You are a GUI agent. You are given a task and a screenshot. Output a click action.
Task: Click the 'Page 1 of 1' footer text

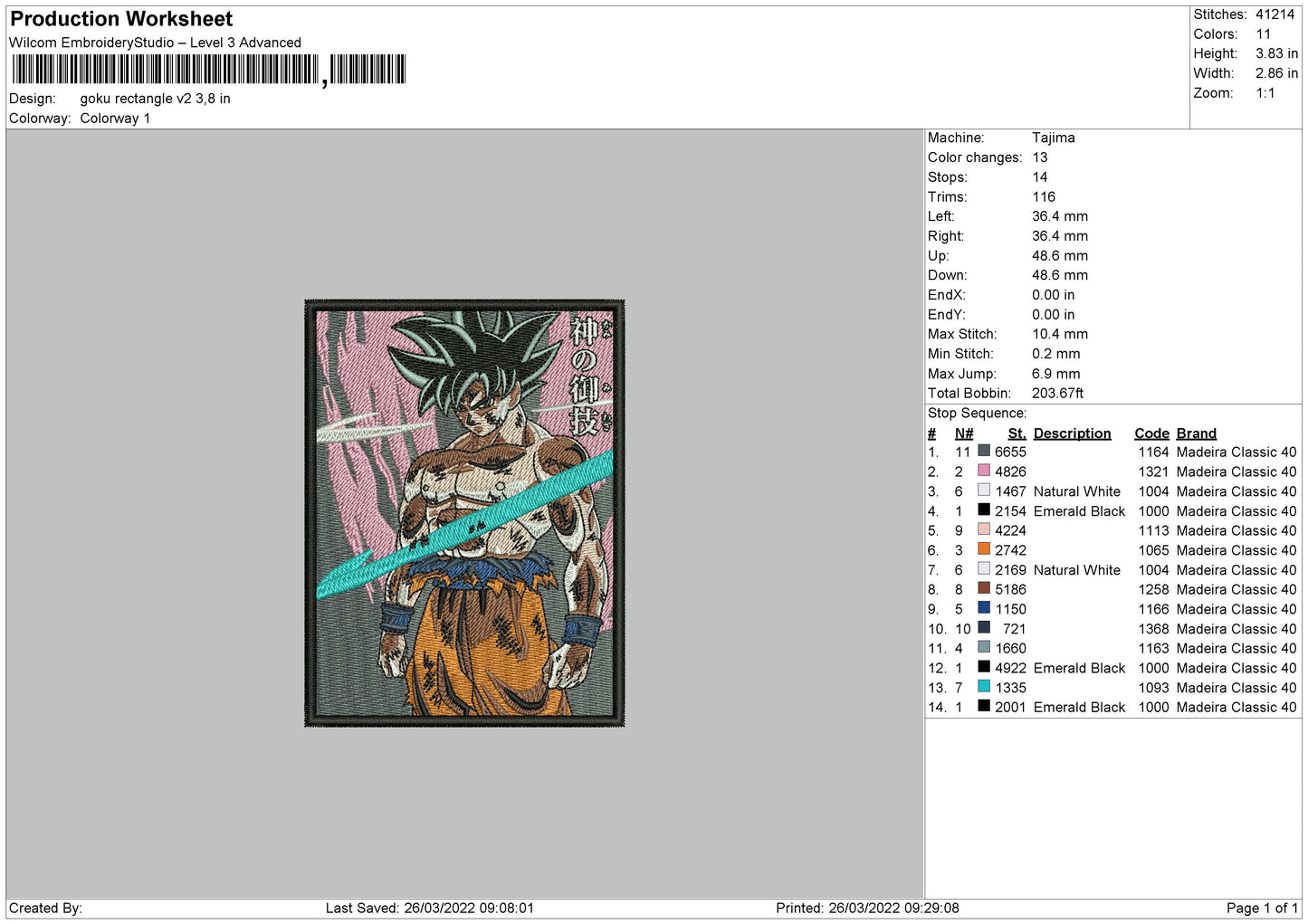pyautogui.click(x=1261, y=908)
